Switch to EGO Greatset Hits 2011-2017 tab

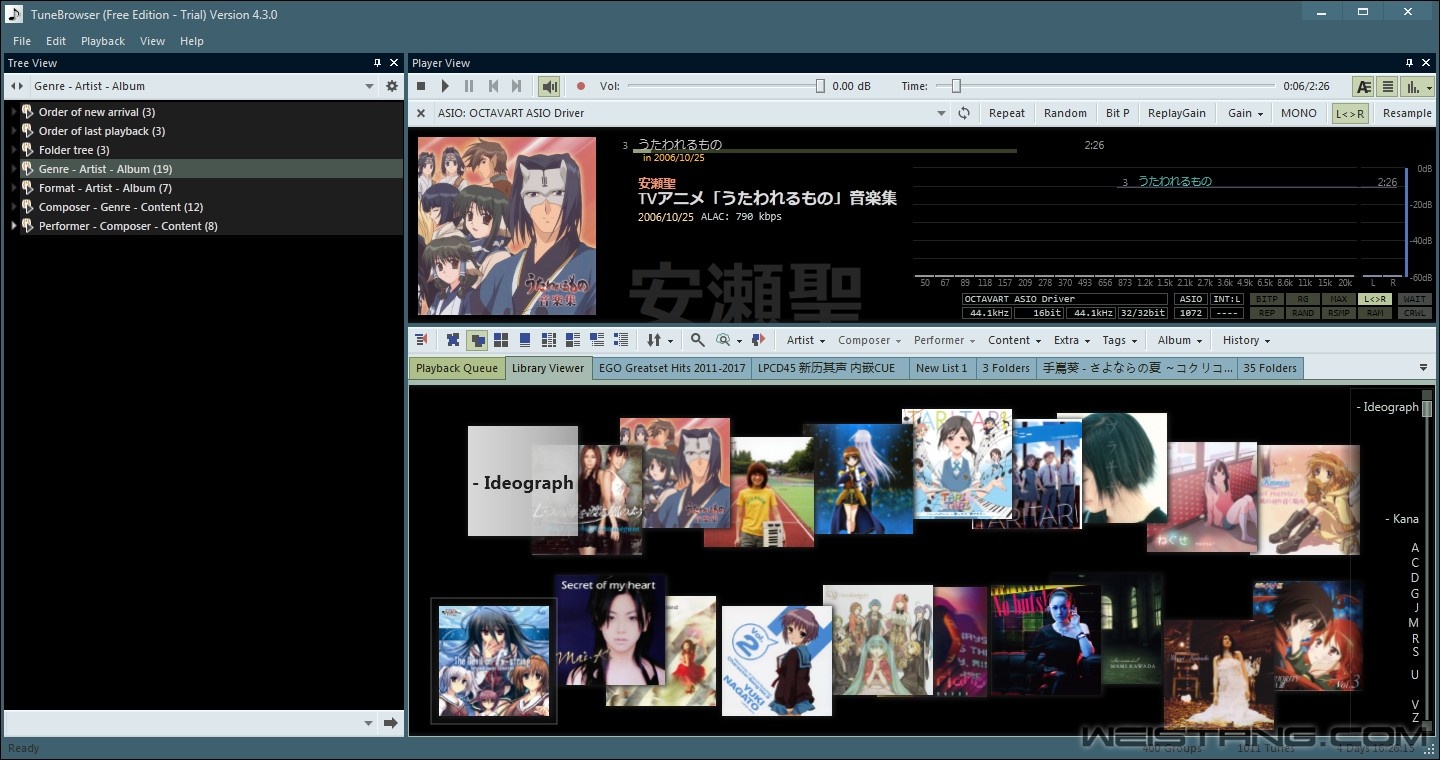pyautogui.click(x=672, y=368)
